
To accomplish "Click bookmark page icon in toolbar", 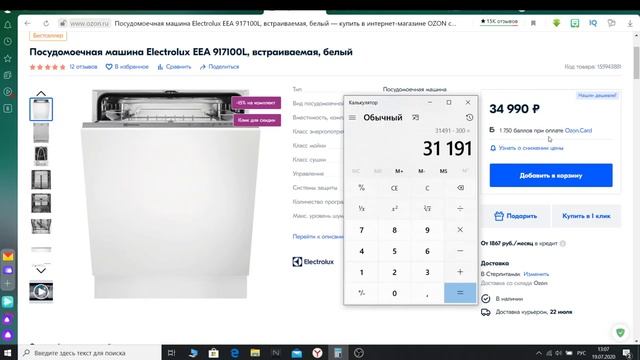I will point(533,23).
